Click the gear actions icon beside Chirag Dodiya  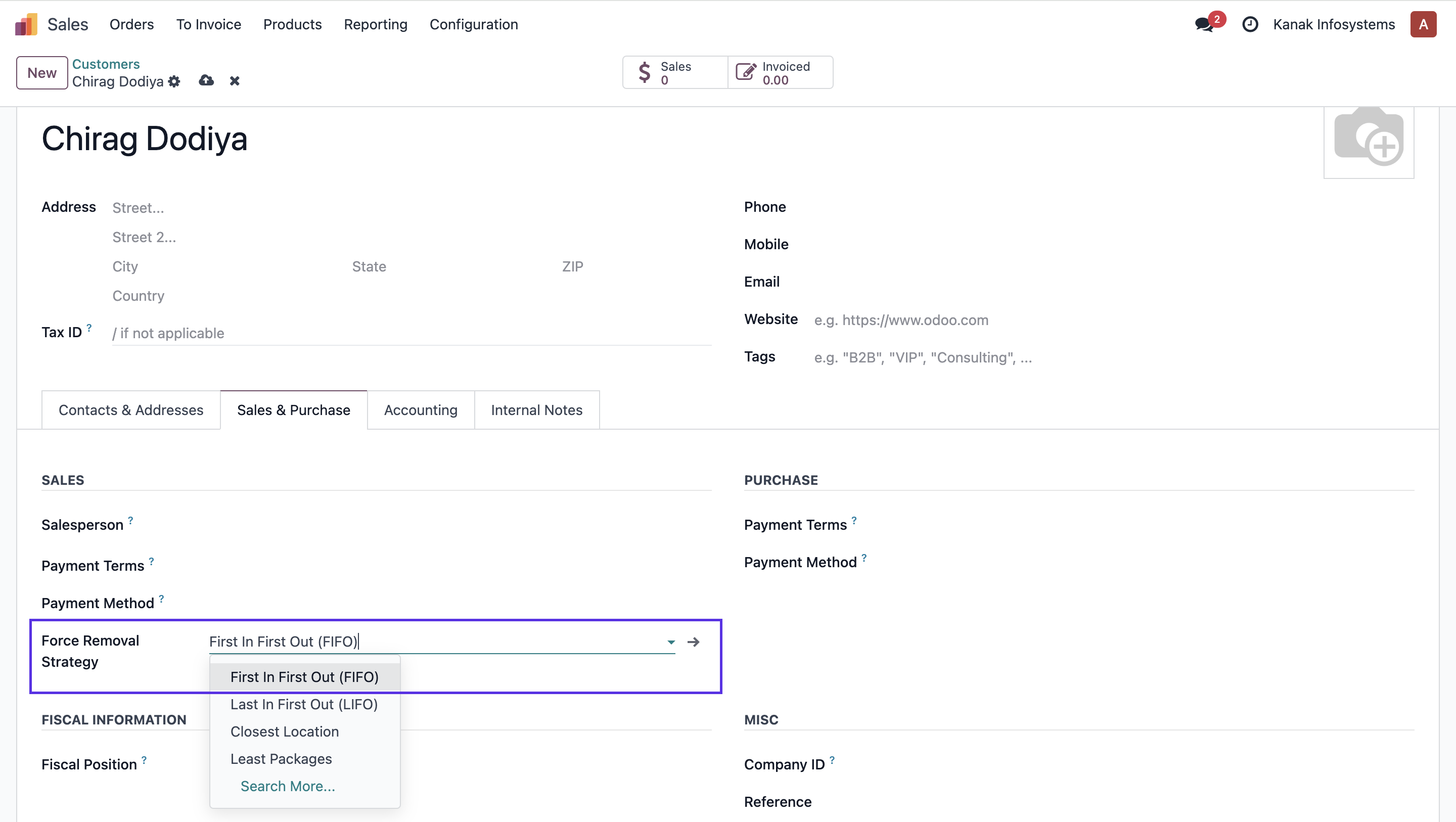(174, 81)
